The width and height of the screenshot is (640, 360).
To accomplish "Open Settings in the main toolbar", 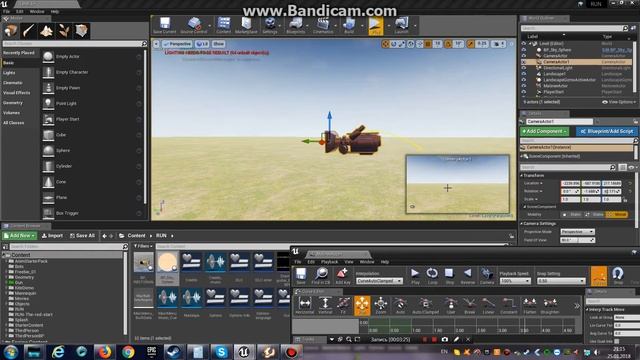I will click(270, 25).
